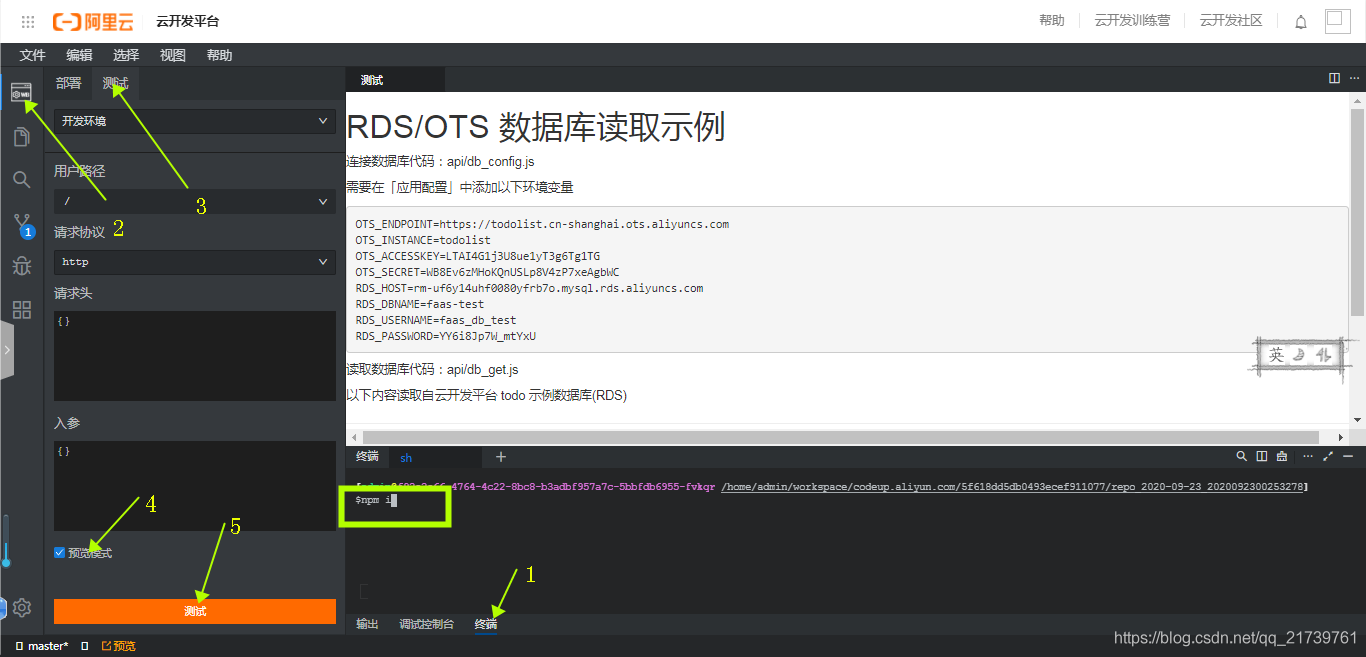Viewport: 1366px width, 657px height.
Task: Click the Alibaba Cloud logo
Action: [x=93, y=21]
